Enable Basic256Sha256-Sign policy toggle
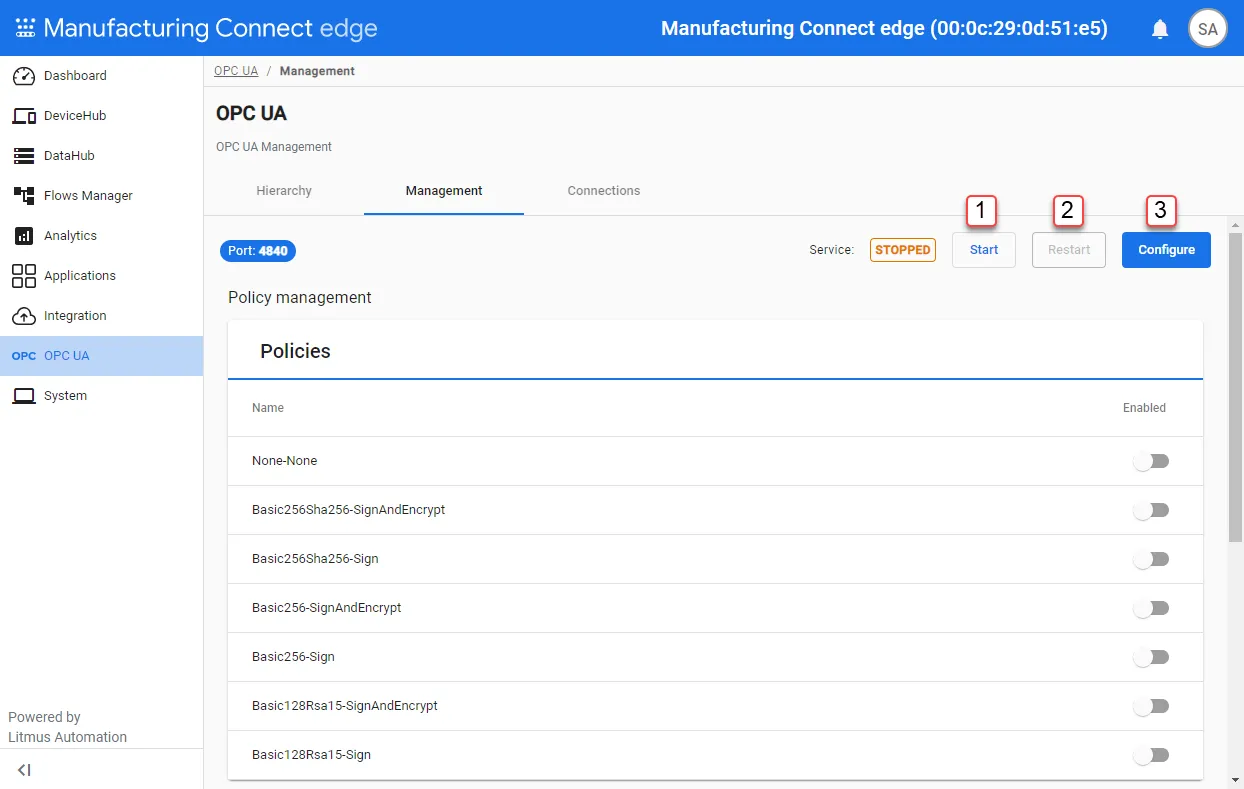Viewport: 1244px width, 789px height. tap(1151, 559)
